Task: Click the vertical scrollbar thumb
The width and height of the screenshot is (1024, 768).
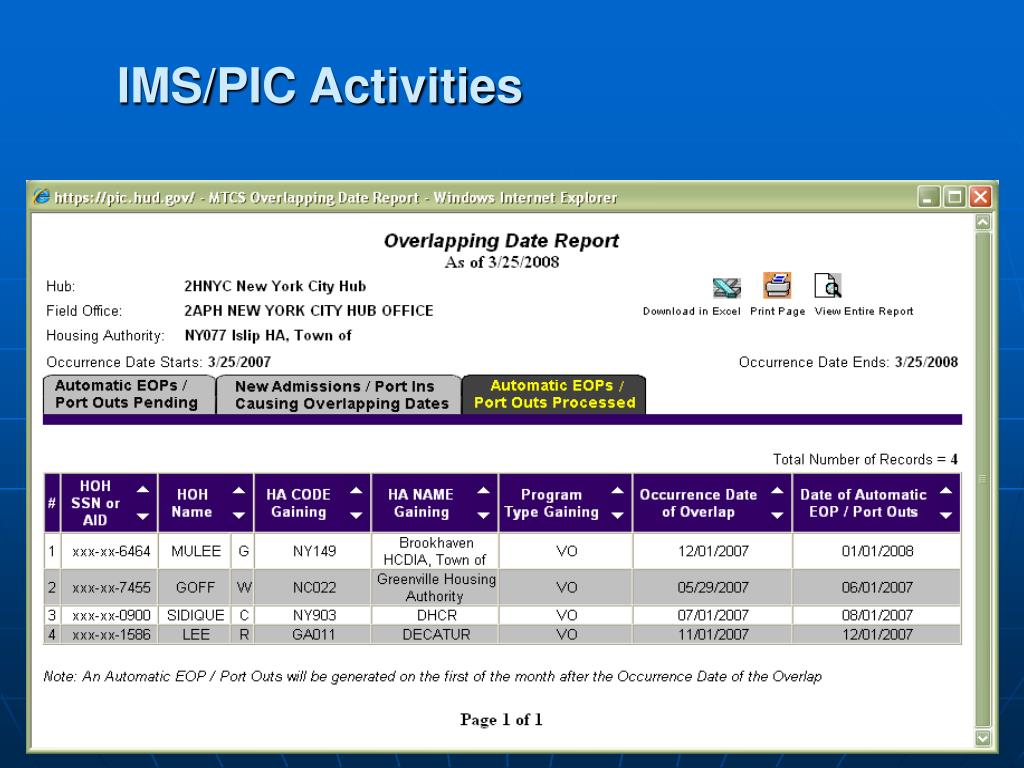Action: click(983, 479)
